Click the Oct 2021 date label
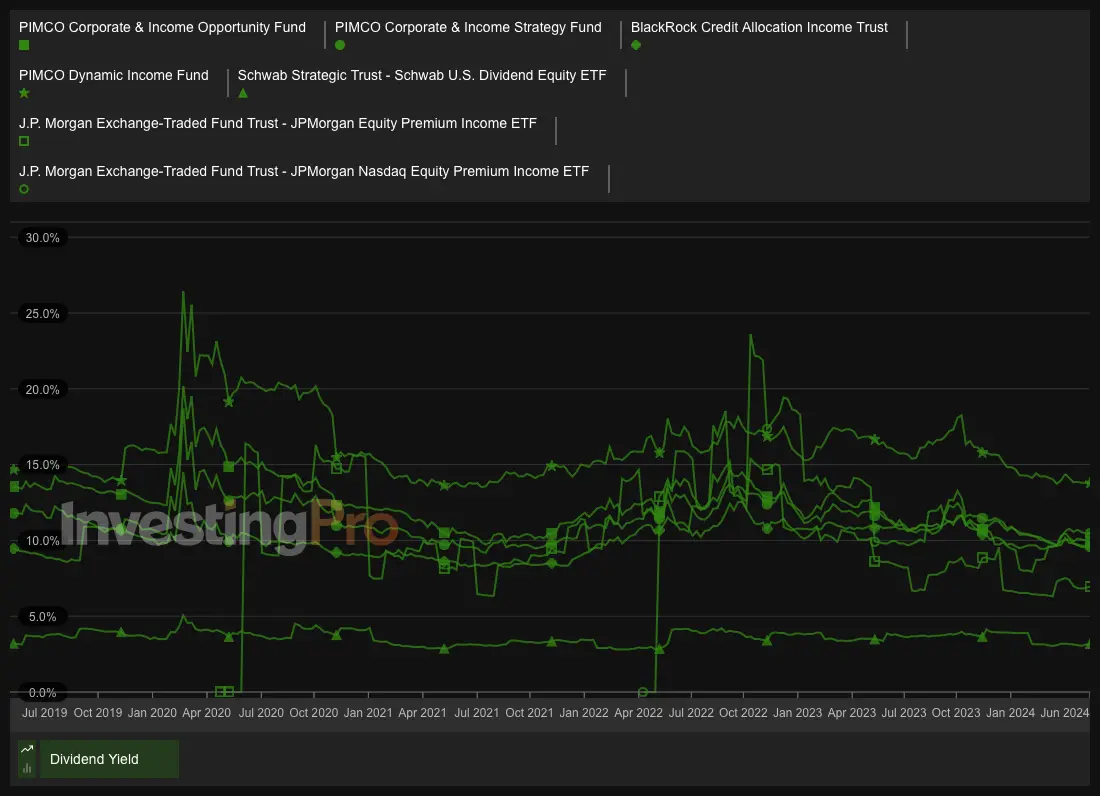This screenshot has width=1100, height=796. (x=530, y=713)
